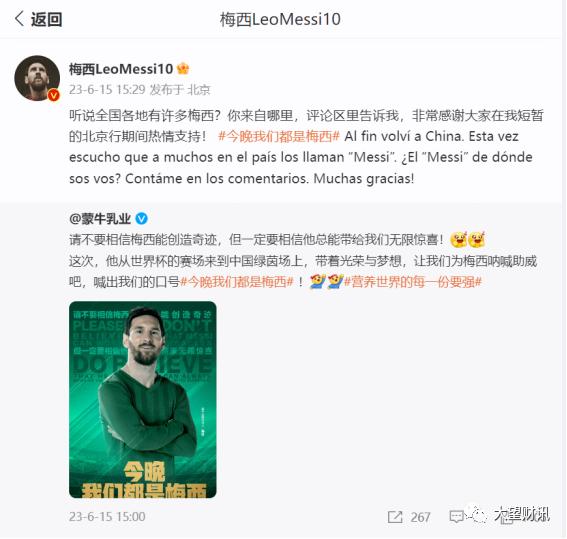
Task: Select the 返回 back text
Action: pyautogui.click(x=46, y=19)
